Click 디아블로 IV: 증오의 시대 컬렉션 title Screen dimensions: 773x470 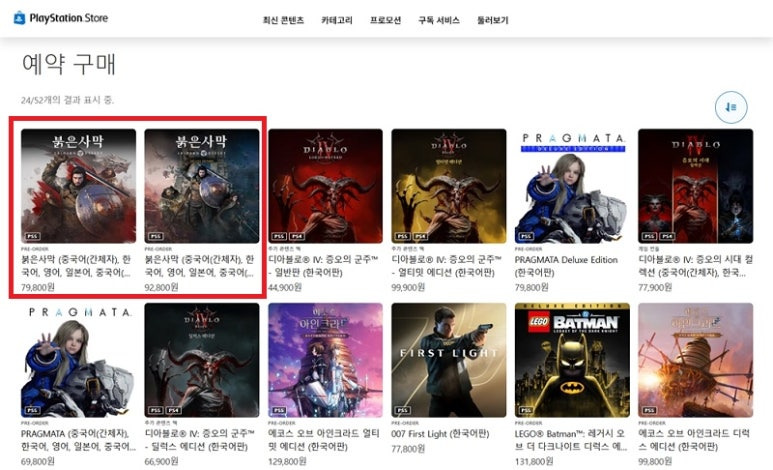[696, 266]
